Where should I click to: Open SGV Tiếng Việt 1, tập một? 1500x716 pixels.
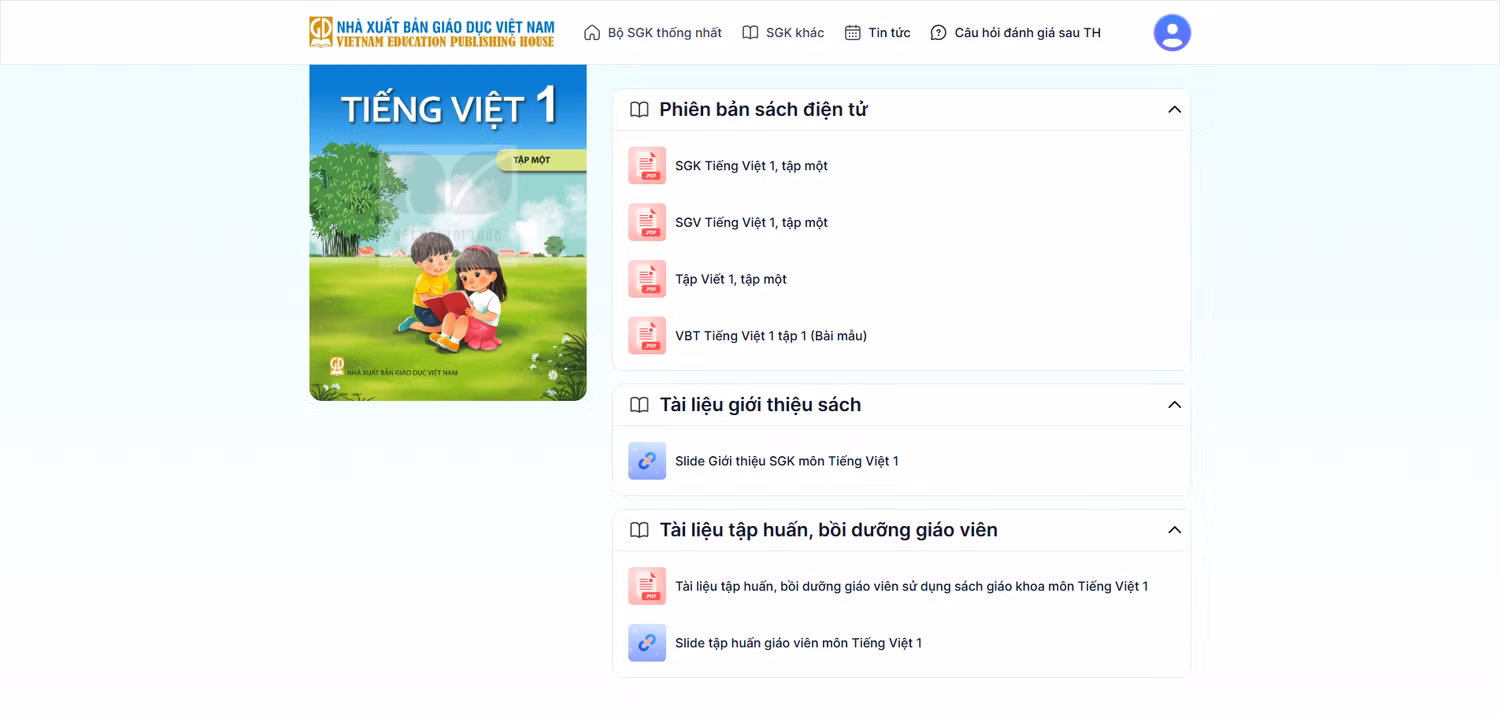pos(751,222)
